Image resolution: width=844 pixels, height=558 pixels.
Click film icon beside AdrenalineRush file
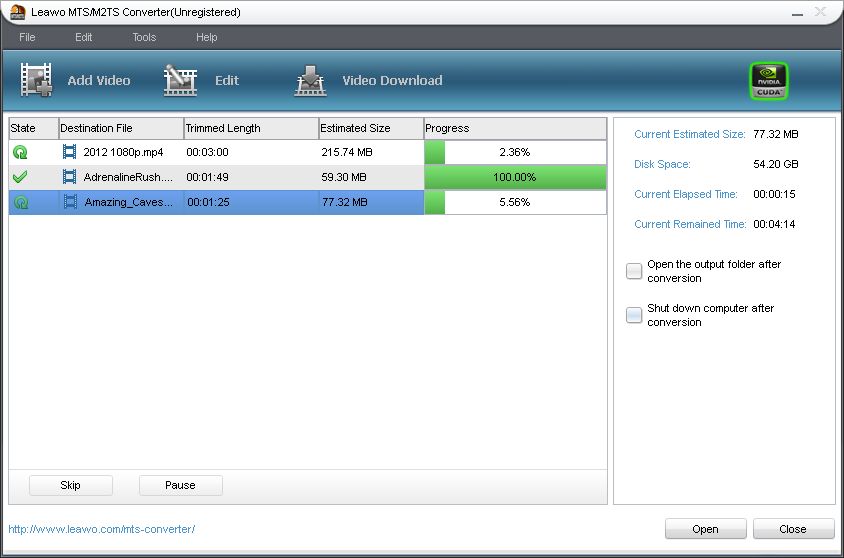click(x=69, y=176)
